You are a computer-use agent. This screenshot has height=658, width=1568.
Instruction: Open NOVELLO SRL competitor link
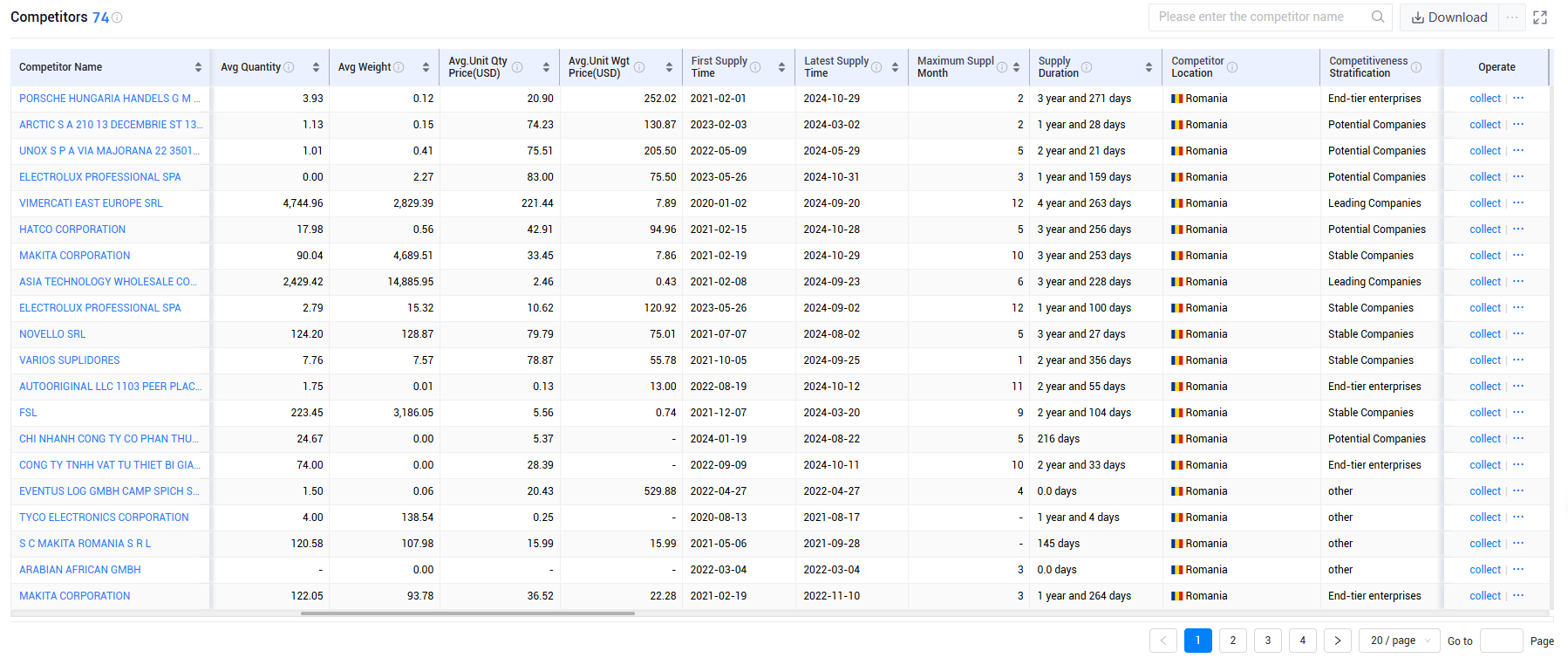pos(52,334)
